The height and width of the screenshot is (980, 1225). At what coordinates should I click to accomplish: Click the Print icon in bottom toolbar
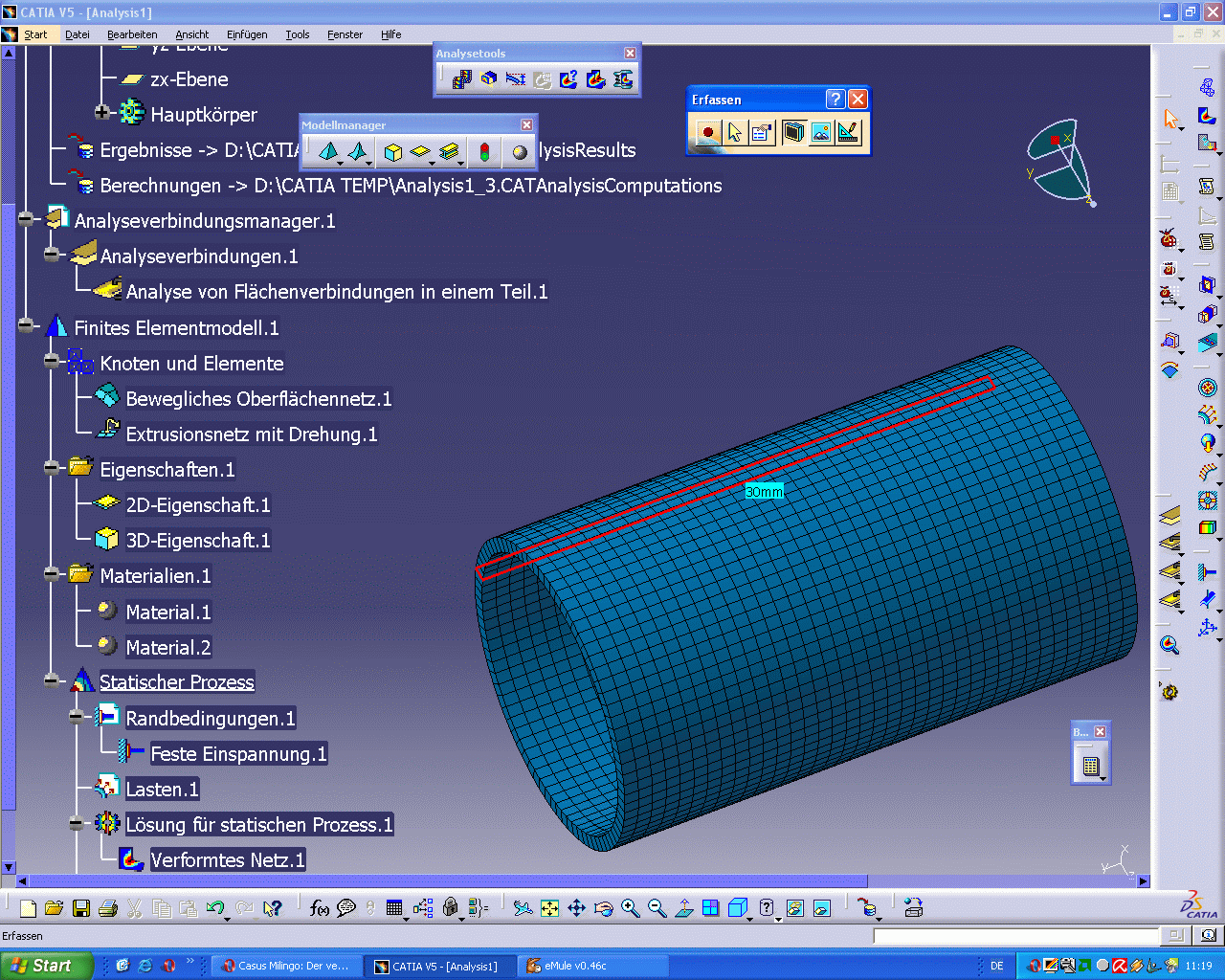108,908
